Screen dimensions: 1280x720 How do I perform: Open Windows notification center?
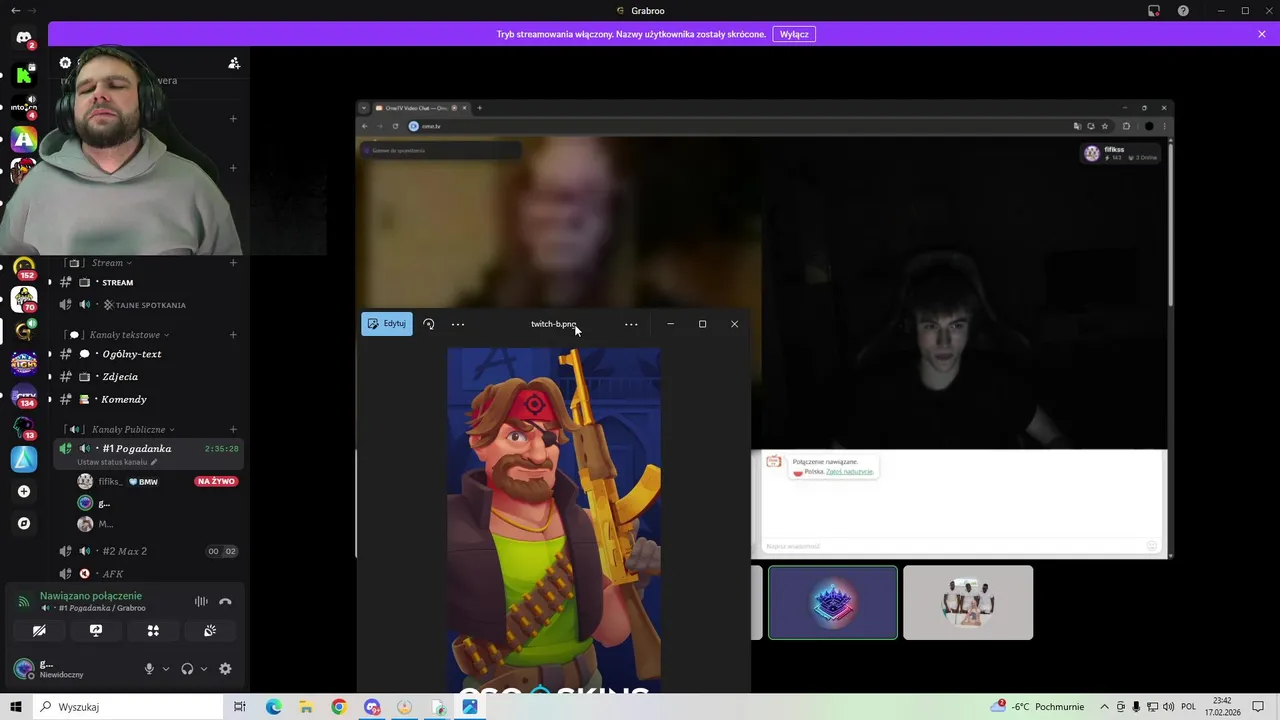coord(1259,707)
